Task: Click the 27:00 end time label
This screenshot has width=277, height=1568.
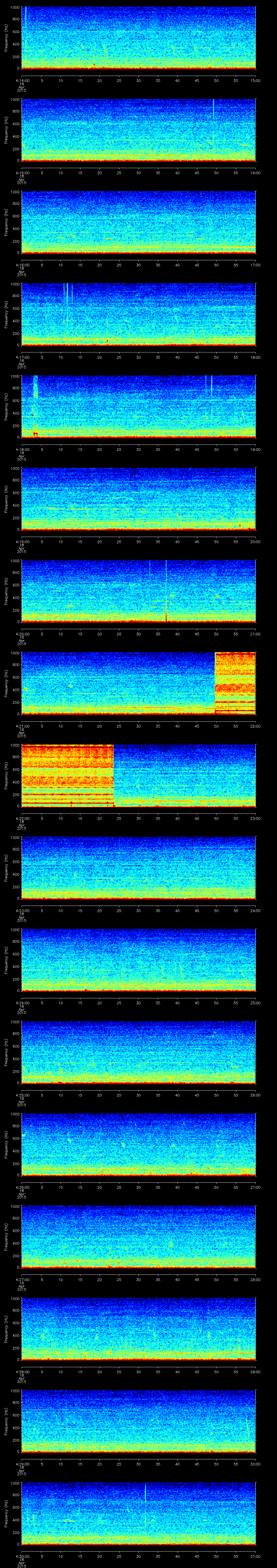Action: (255, 1187)
